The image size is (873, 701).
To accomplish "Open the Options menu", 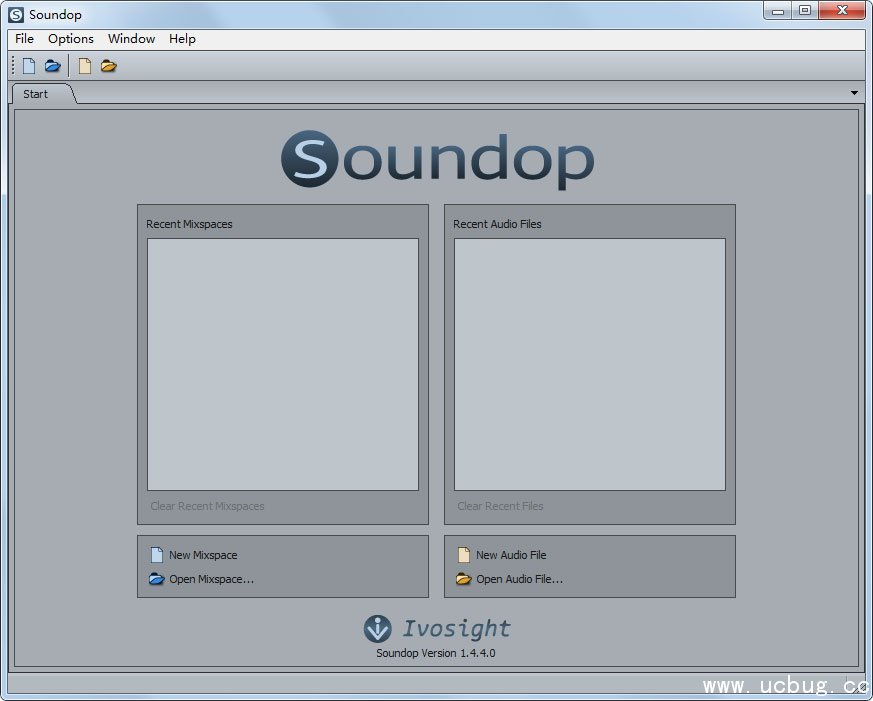I will click(71, 39).
